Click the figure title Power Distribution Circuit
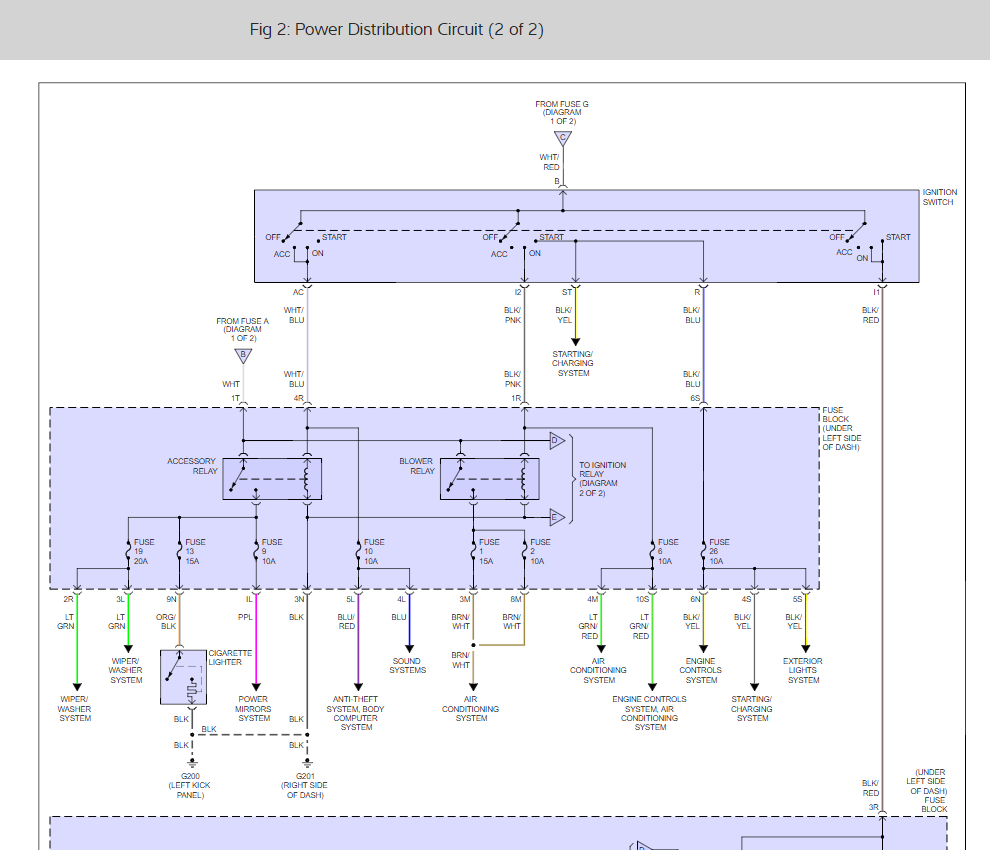 [396, 29]
